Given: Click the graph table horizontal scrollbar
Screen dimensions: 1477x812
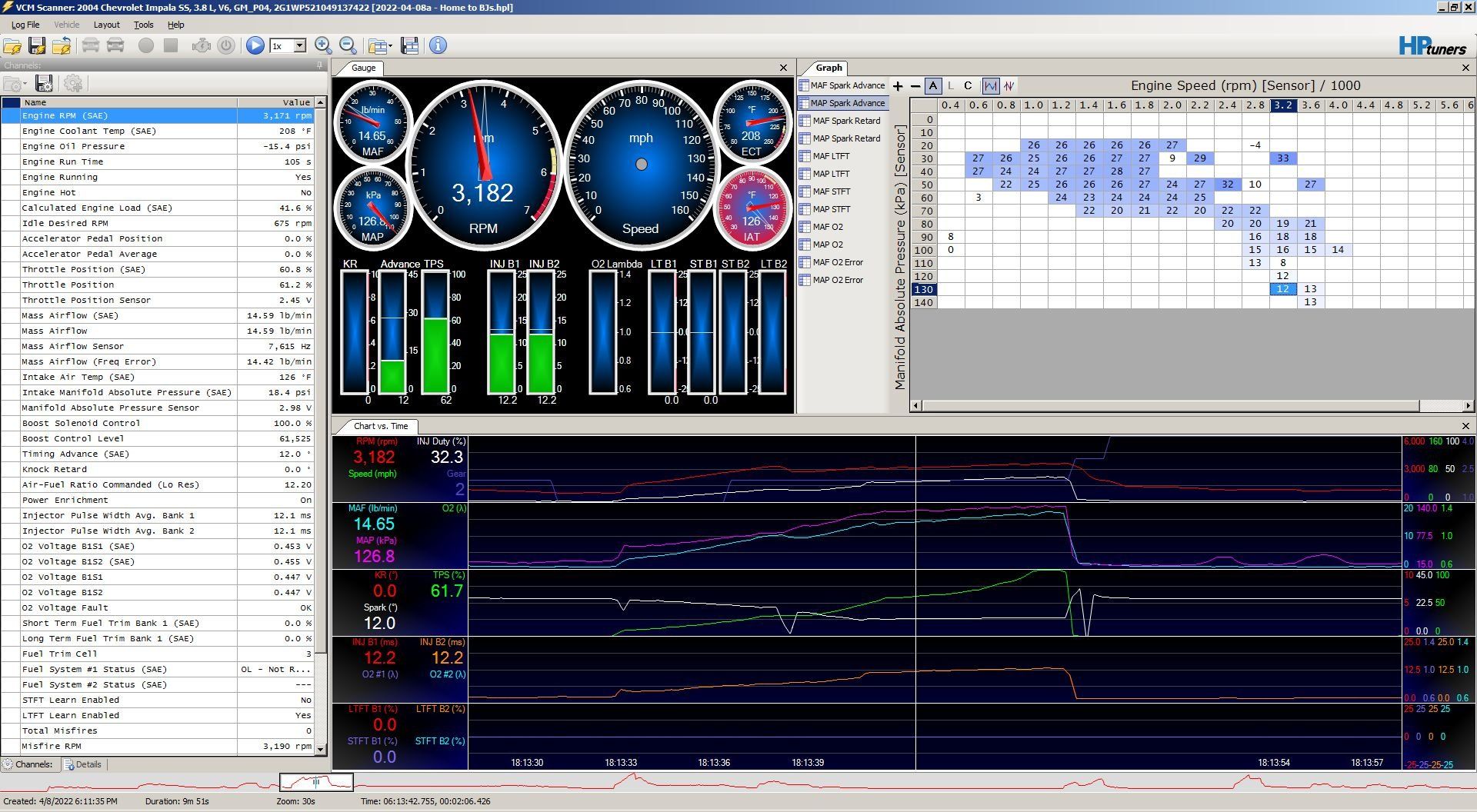Looking at the screenshot, I should (1170, 405).
